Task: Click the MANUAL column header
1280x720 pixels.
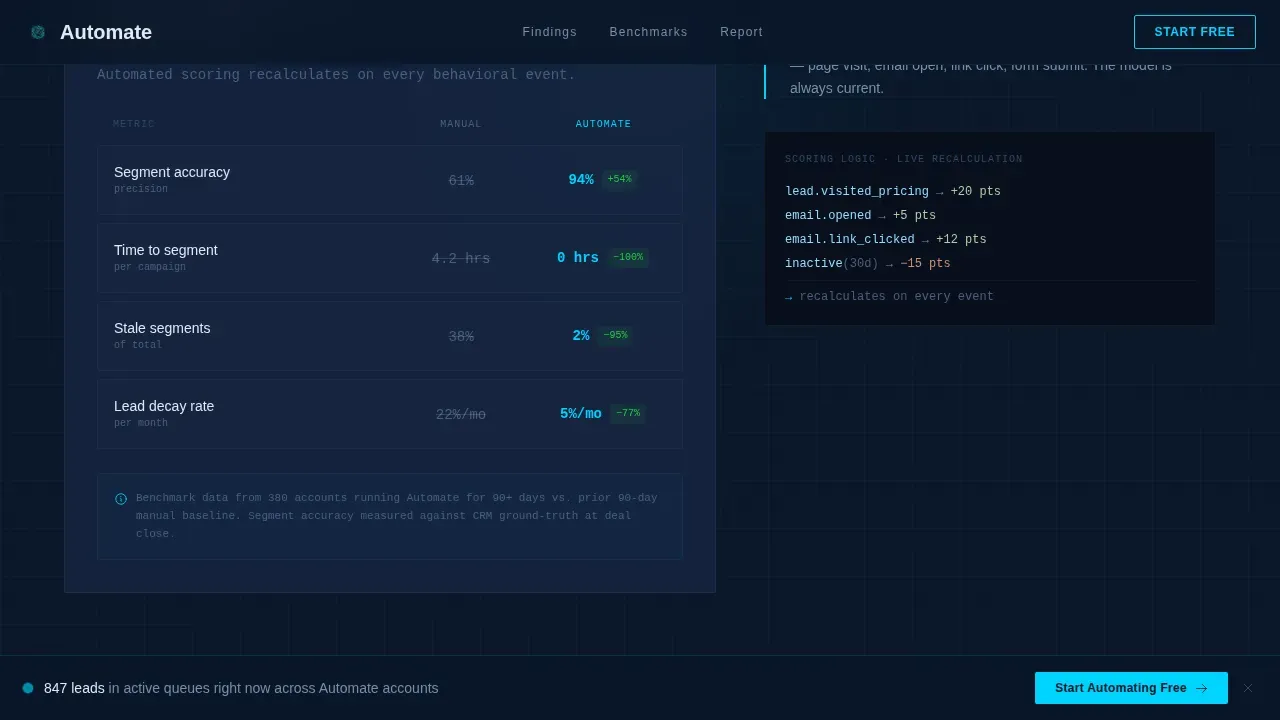Action: (461, 124)
